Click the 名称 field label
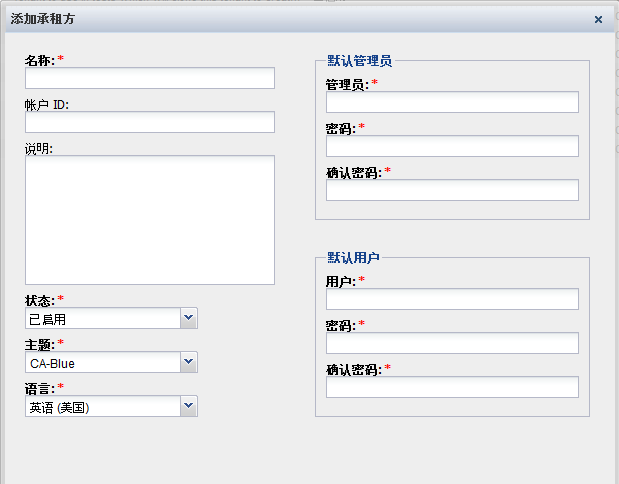Image resolution: width=619 pixels, height=484 pixels. click(39, 60)
